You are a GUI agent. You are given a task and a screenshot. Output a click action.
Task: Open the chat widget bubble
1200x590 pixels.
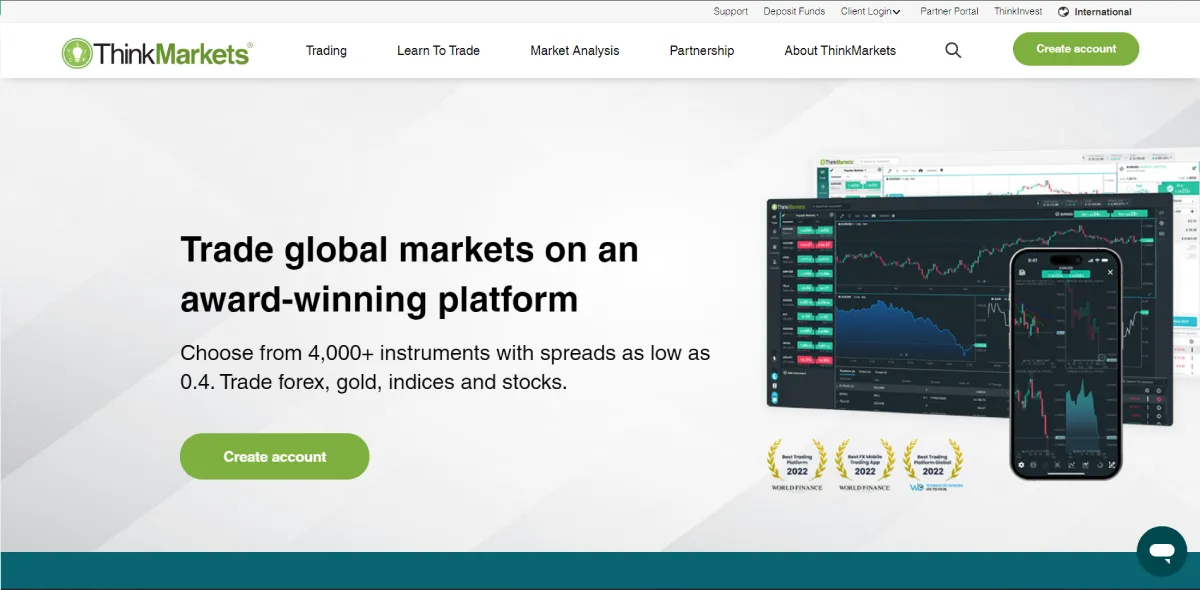[1161, 551]
